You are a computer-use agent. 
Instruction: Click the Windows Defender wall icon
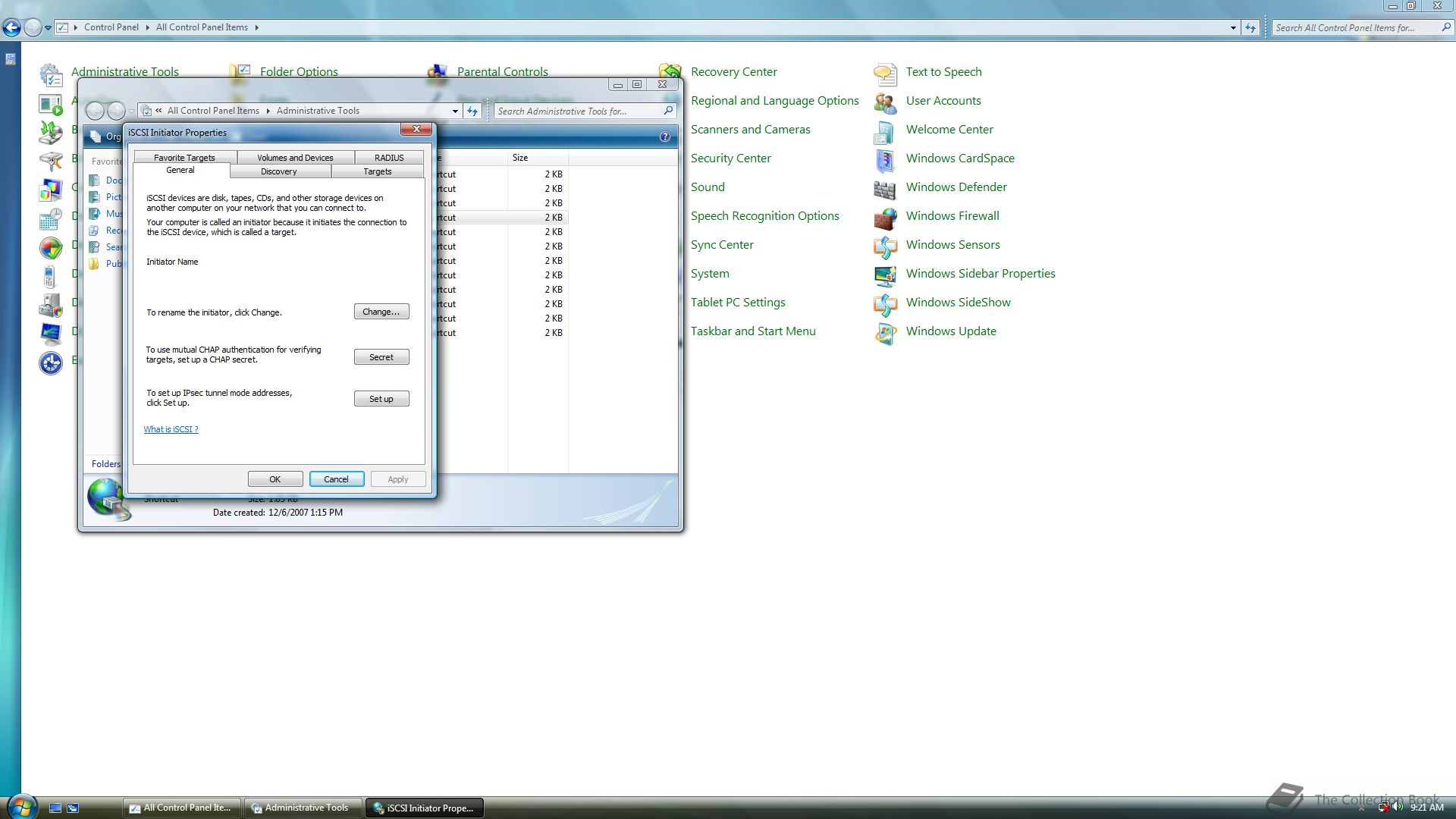pyautogui.click(x=885, y=190)
